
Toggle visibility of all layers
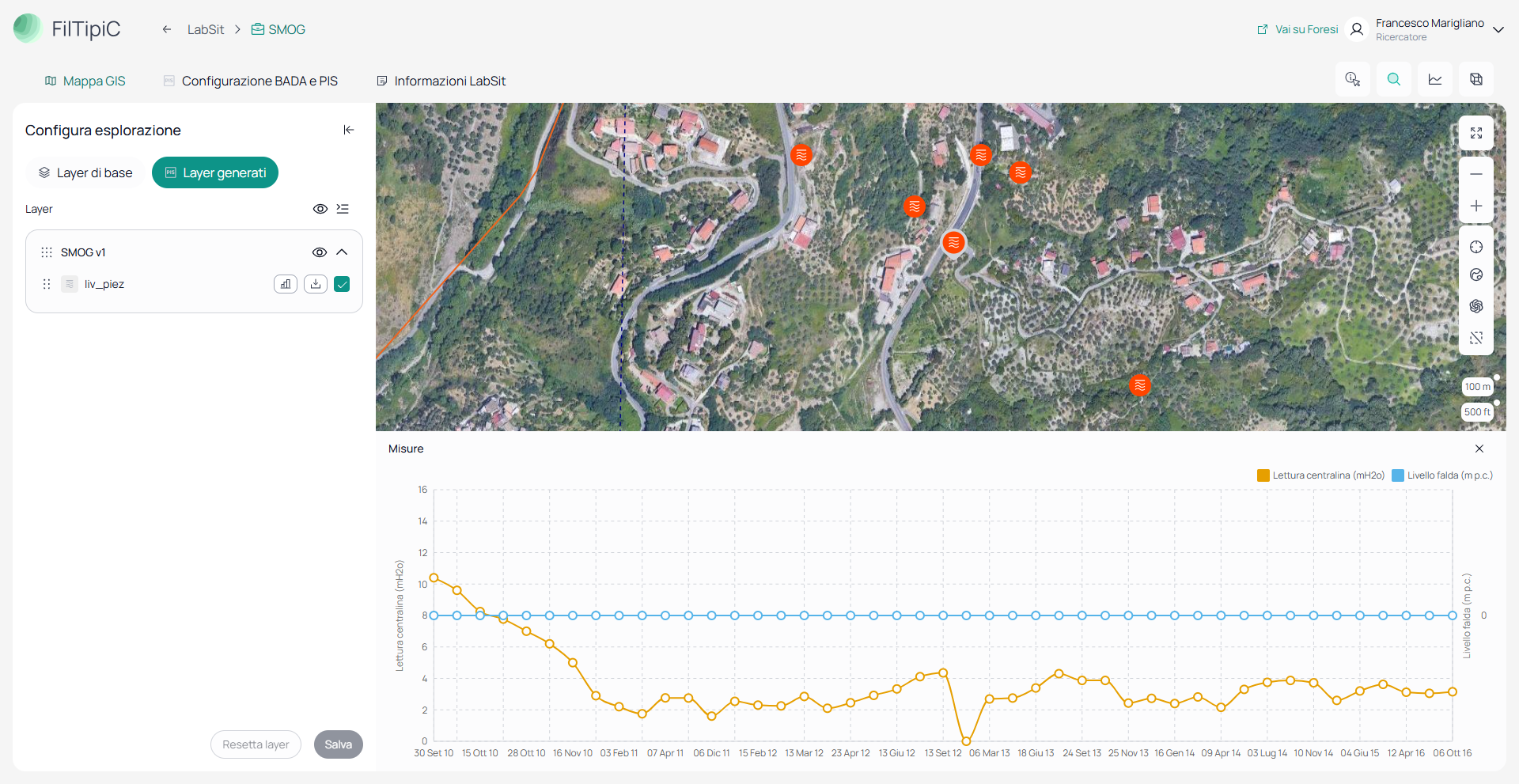click(x=320, y=209)
